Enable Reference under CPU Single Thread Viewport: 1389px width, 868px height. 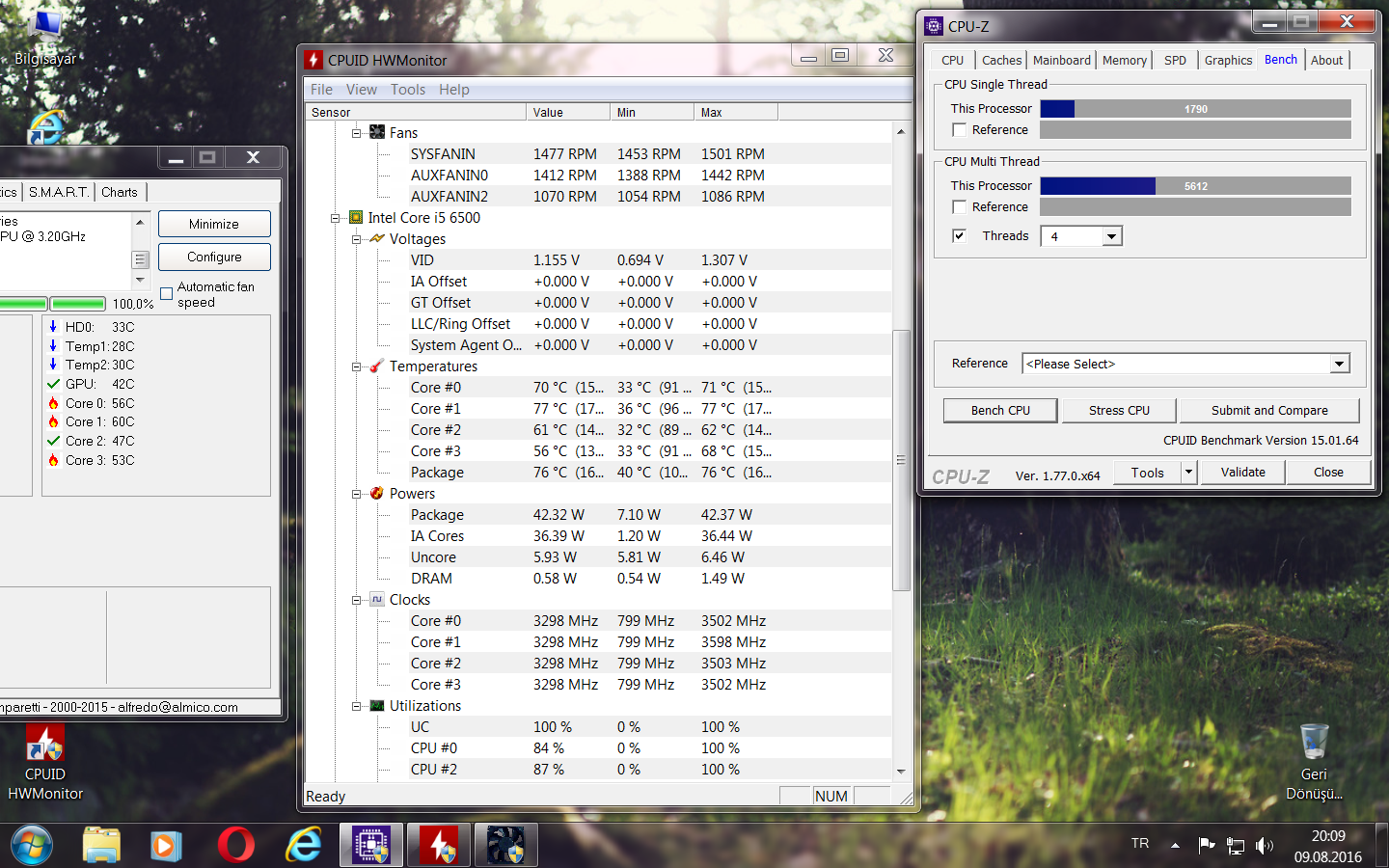tap(959, 129)
